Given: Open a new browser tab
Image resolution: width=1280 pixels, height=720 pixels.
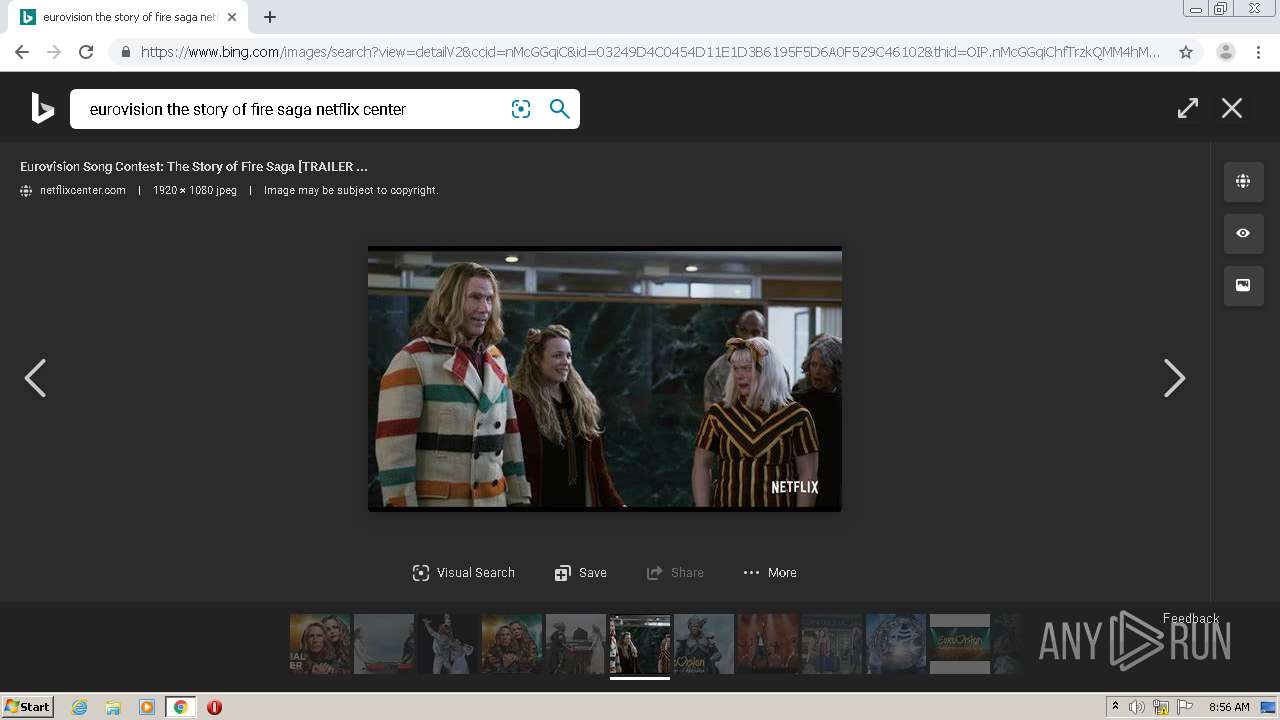Looking at the screenshot, I should (270, 17).
